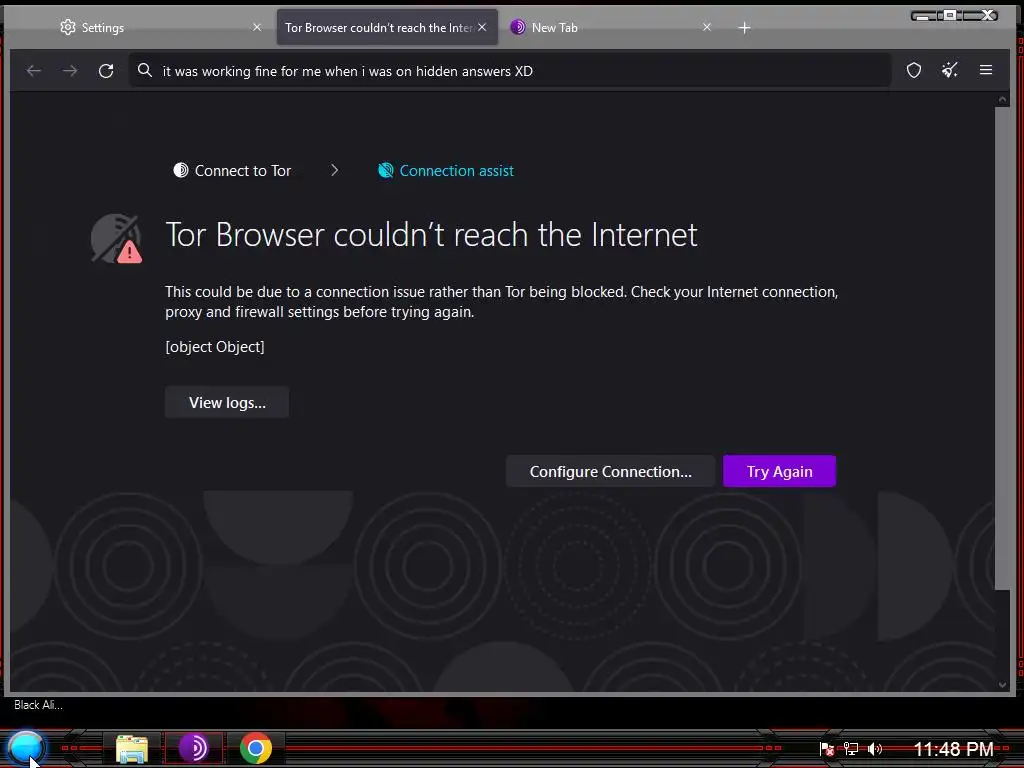
Task: Click the Connect to Tor breadcrumb
Action: click(232, 170)
